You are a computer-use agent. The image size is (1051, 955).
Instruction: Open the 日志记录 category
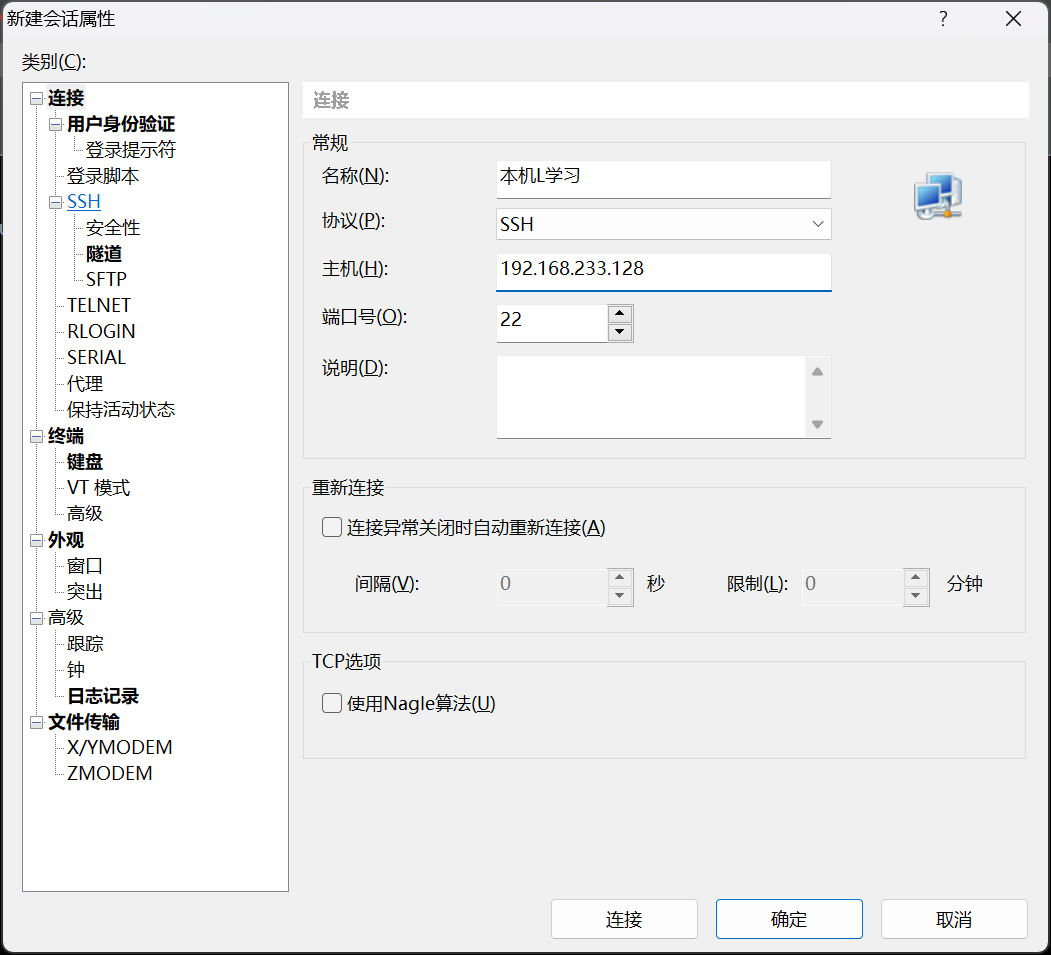coord(102,696)
